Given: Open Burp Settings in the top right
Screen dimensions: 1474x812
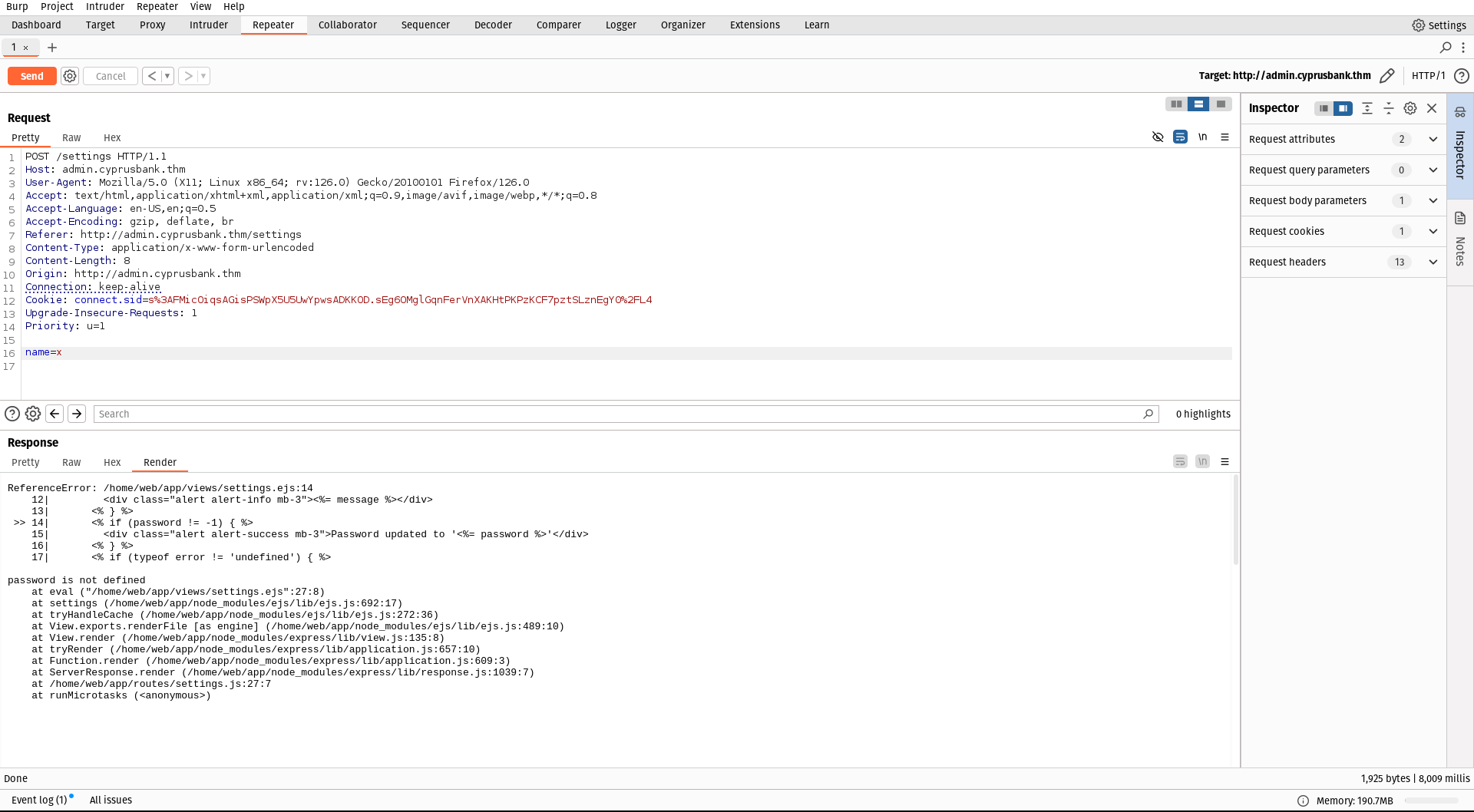Looking at the screenshot, I should pyautogui.click(x=1439, y=25).
